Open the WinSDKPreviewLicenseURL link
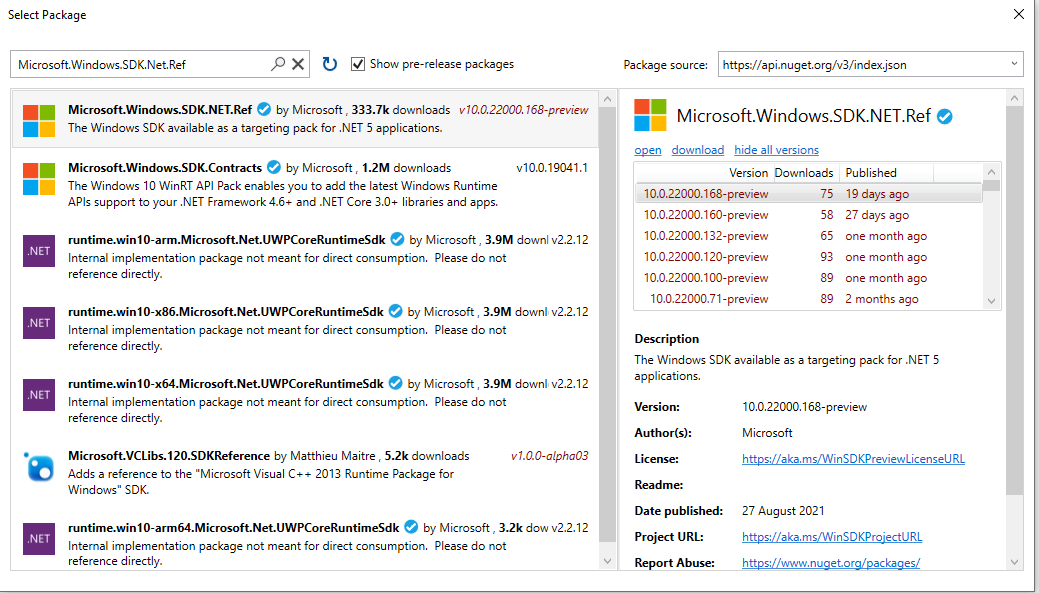This screenshot has width=1039, height=593. click(853, 458)
